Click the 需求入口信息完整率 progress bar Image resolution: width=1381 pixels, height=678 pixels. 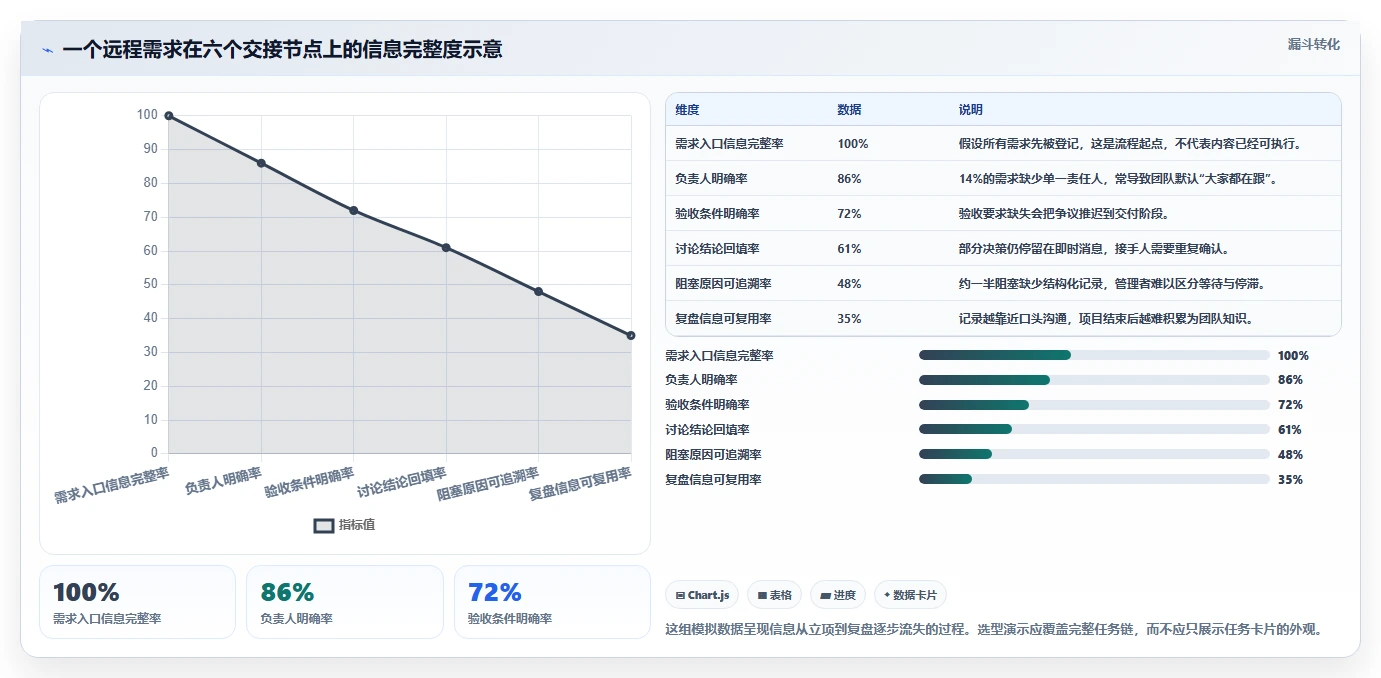(x=1094, y=355)
